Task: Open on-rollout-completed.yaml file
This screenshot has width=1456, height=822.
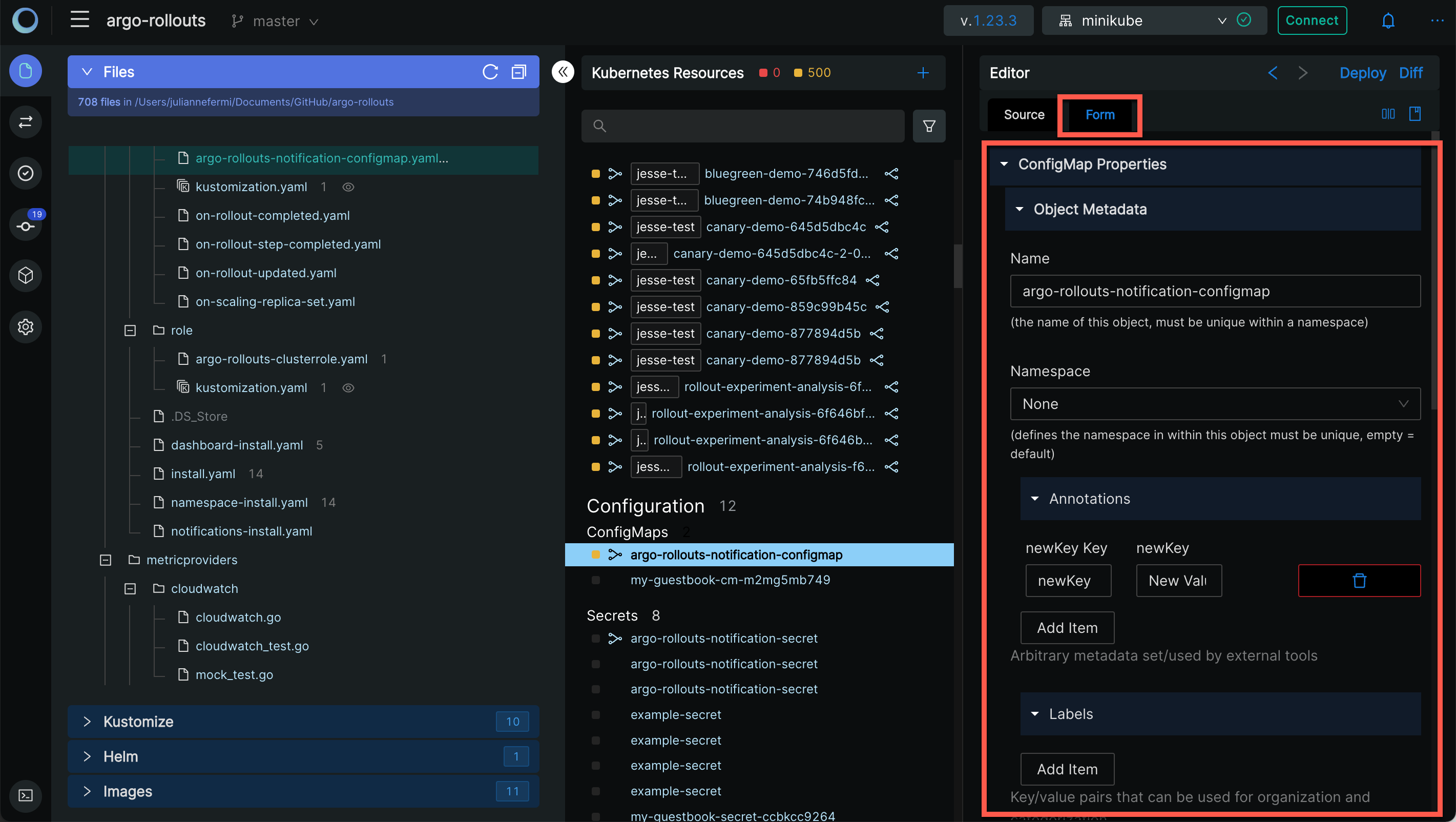Action: coord(273,215)
